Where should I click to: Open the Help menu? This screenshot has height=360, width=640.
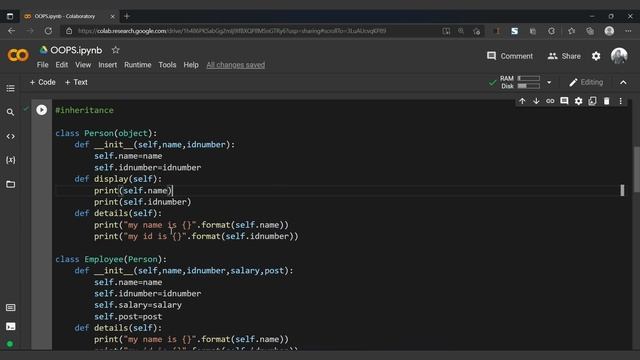coord(191,65)
